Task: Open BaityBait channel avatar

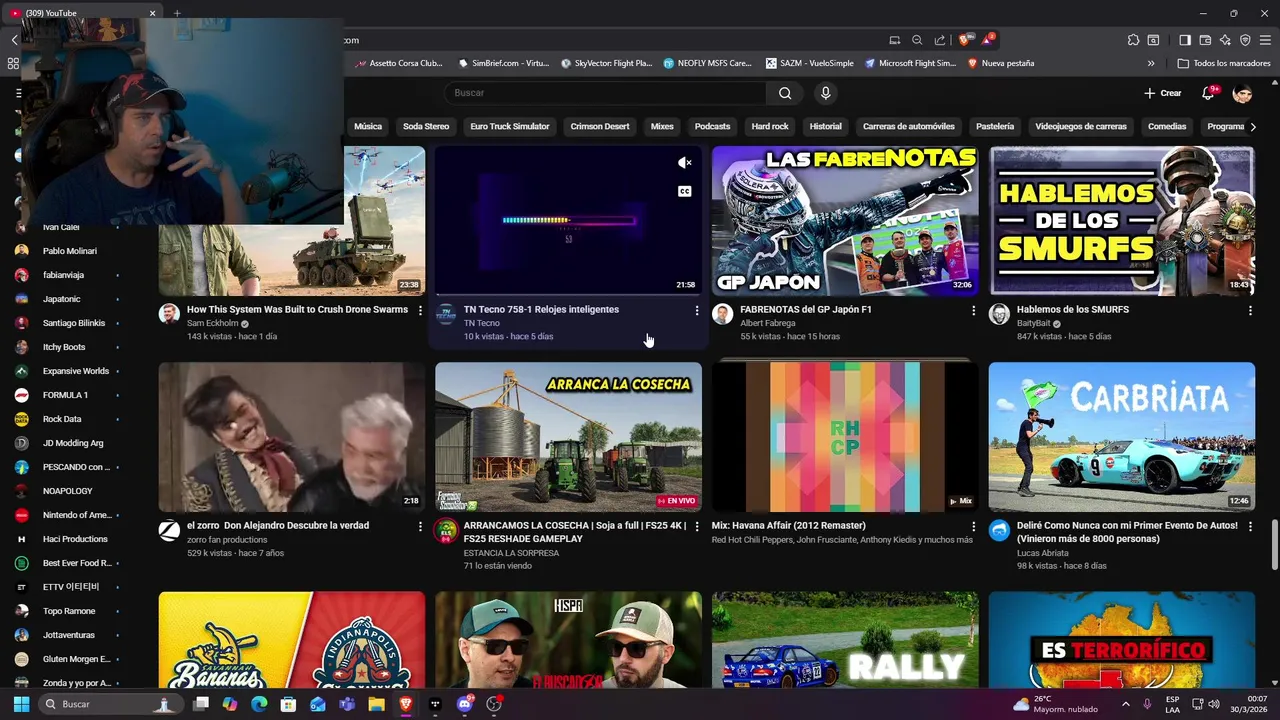Action: tap(999, 314)
